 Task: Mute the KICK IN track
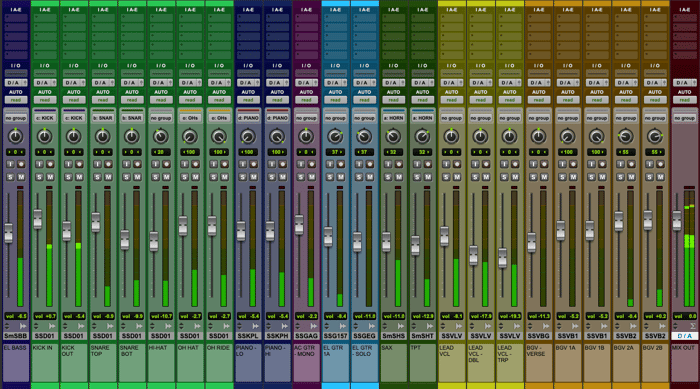tap(50, 177)
